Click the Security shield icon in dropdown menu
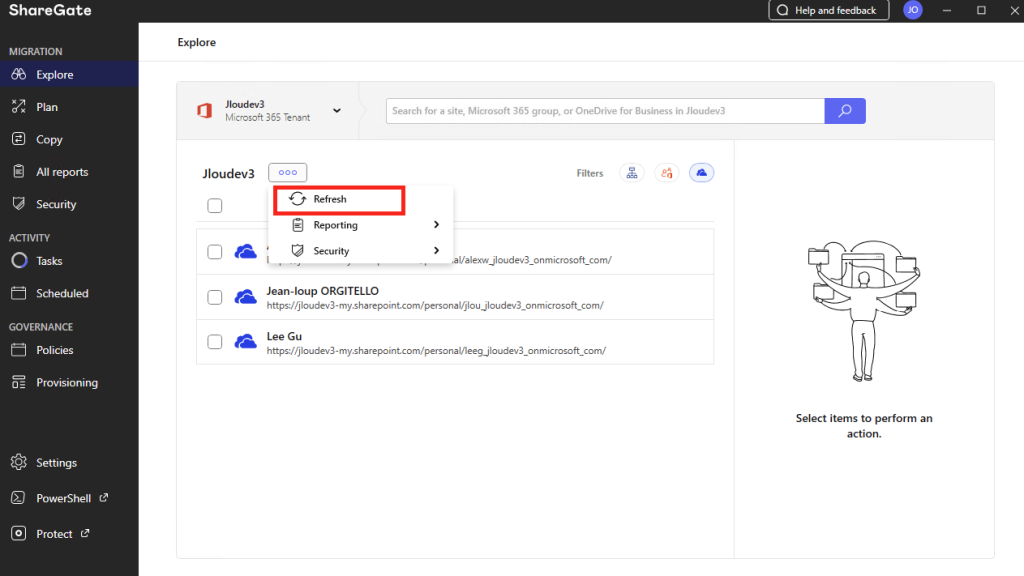Screen dimensions: 1024x576 coord(298,251)
